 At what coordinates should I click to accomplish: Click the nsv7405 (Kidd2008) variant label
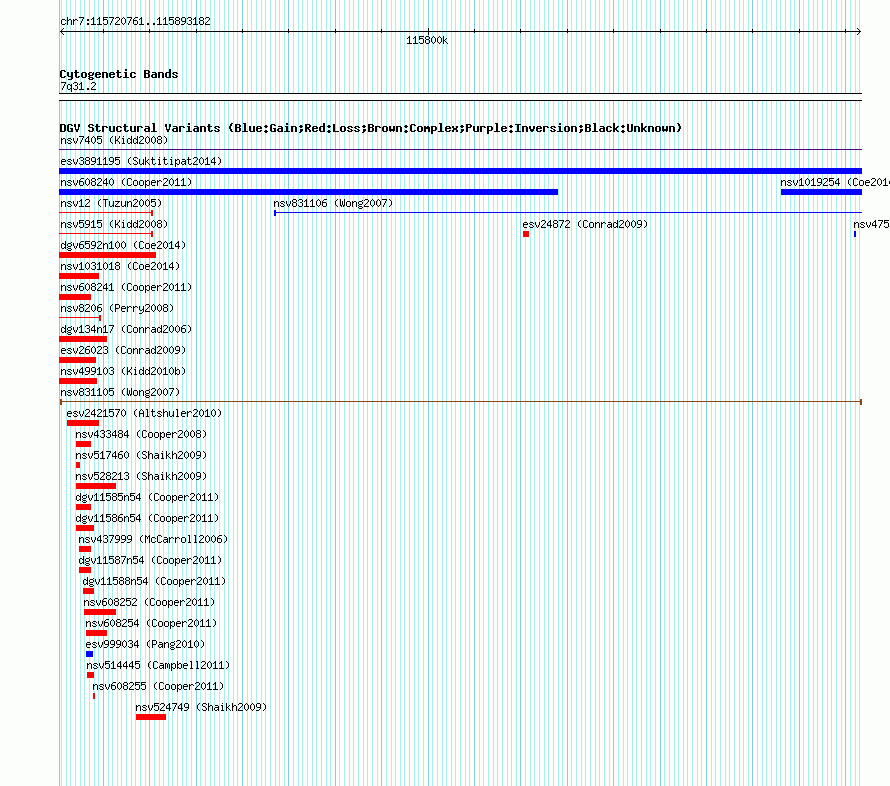pos(114,140)
